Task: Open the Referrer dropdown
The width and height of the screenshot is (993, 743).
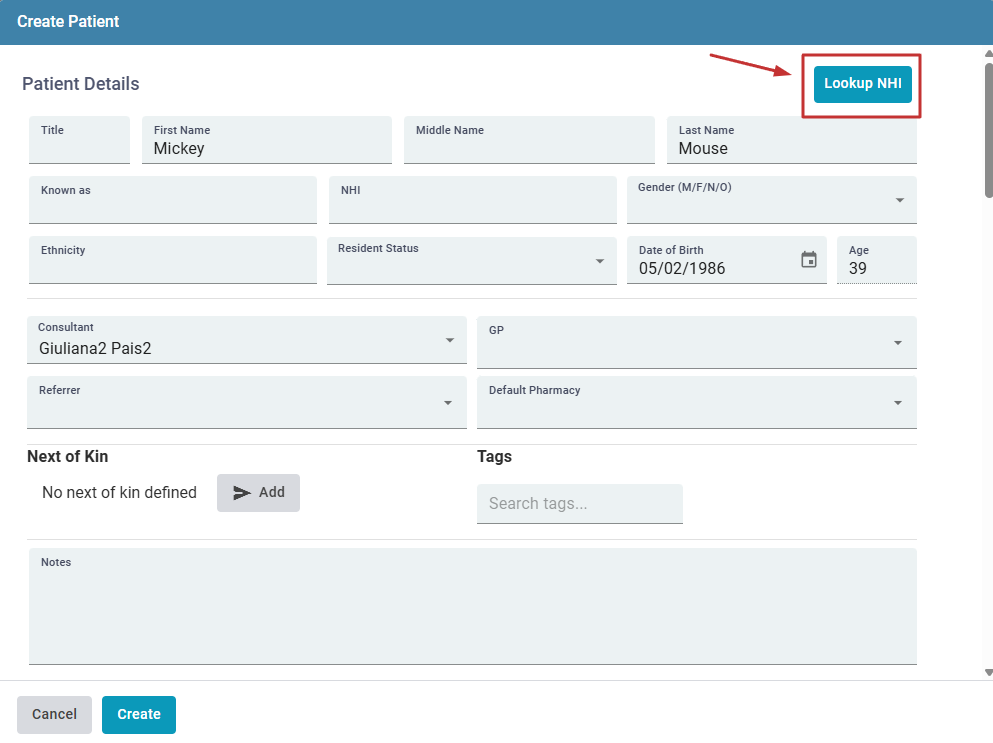Action: point(449,402)
